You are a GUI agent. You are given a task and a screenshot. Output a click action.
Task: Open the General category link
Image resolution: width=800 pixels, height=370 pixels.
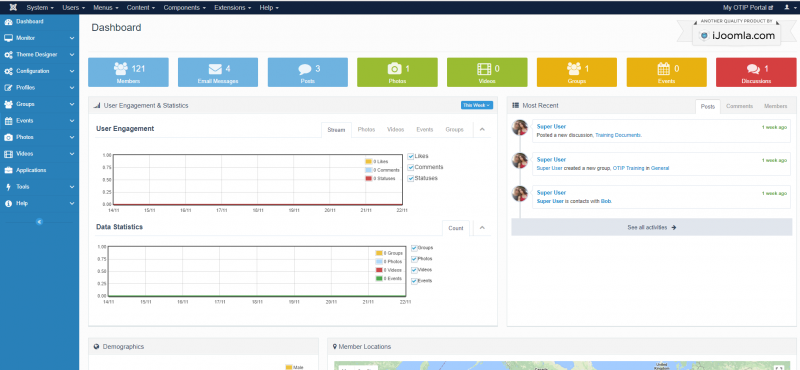(660, 168)
